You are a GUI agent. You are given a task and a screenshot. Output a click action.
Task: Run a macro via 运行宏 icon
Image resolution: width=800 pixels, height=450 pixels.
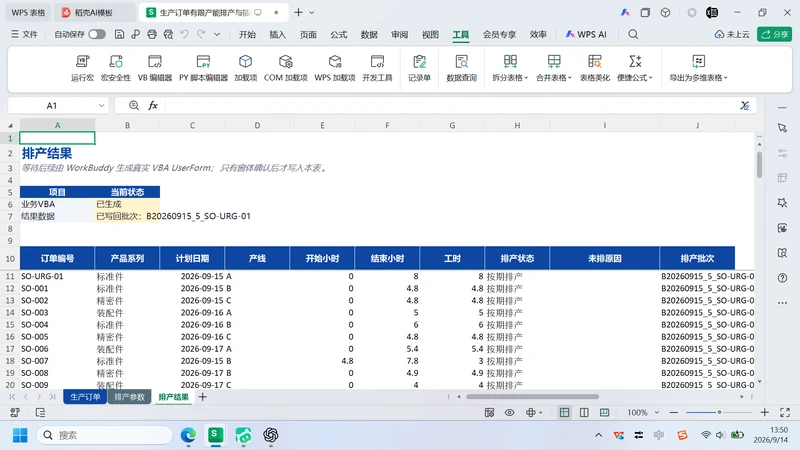coord(82,68)
